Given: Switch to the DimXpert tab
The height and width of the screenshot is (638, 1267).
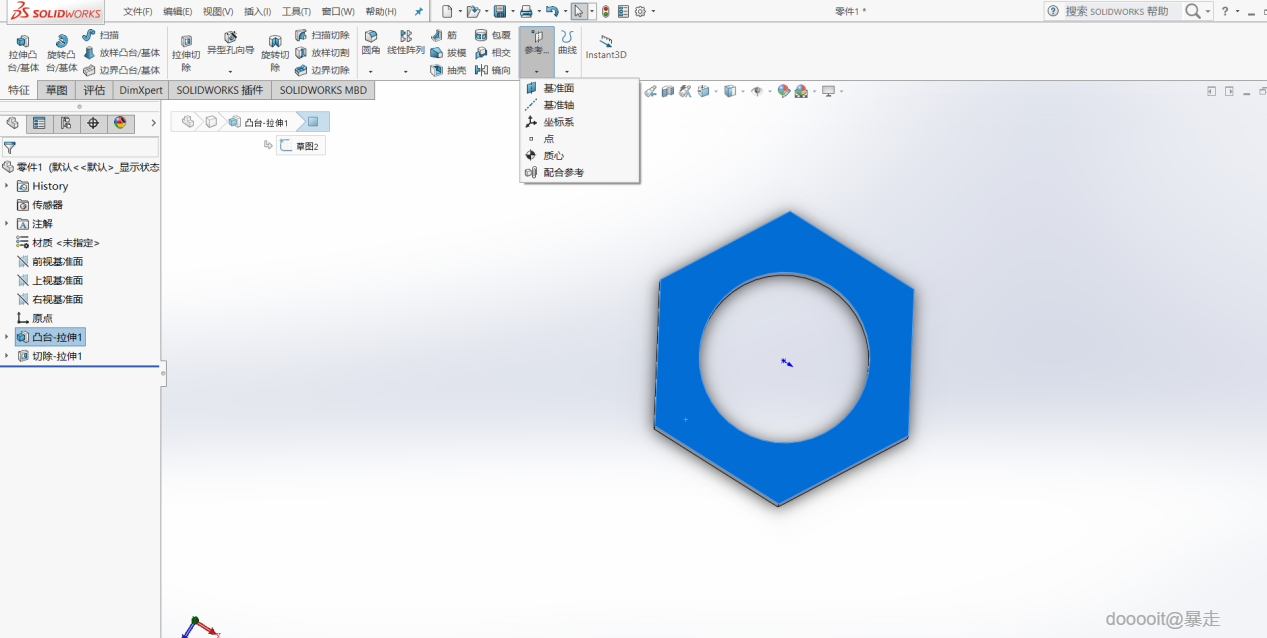Looking at the screenshot, I should tap(141, 90).
